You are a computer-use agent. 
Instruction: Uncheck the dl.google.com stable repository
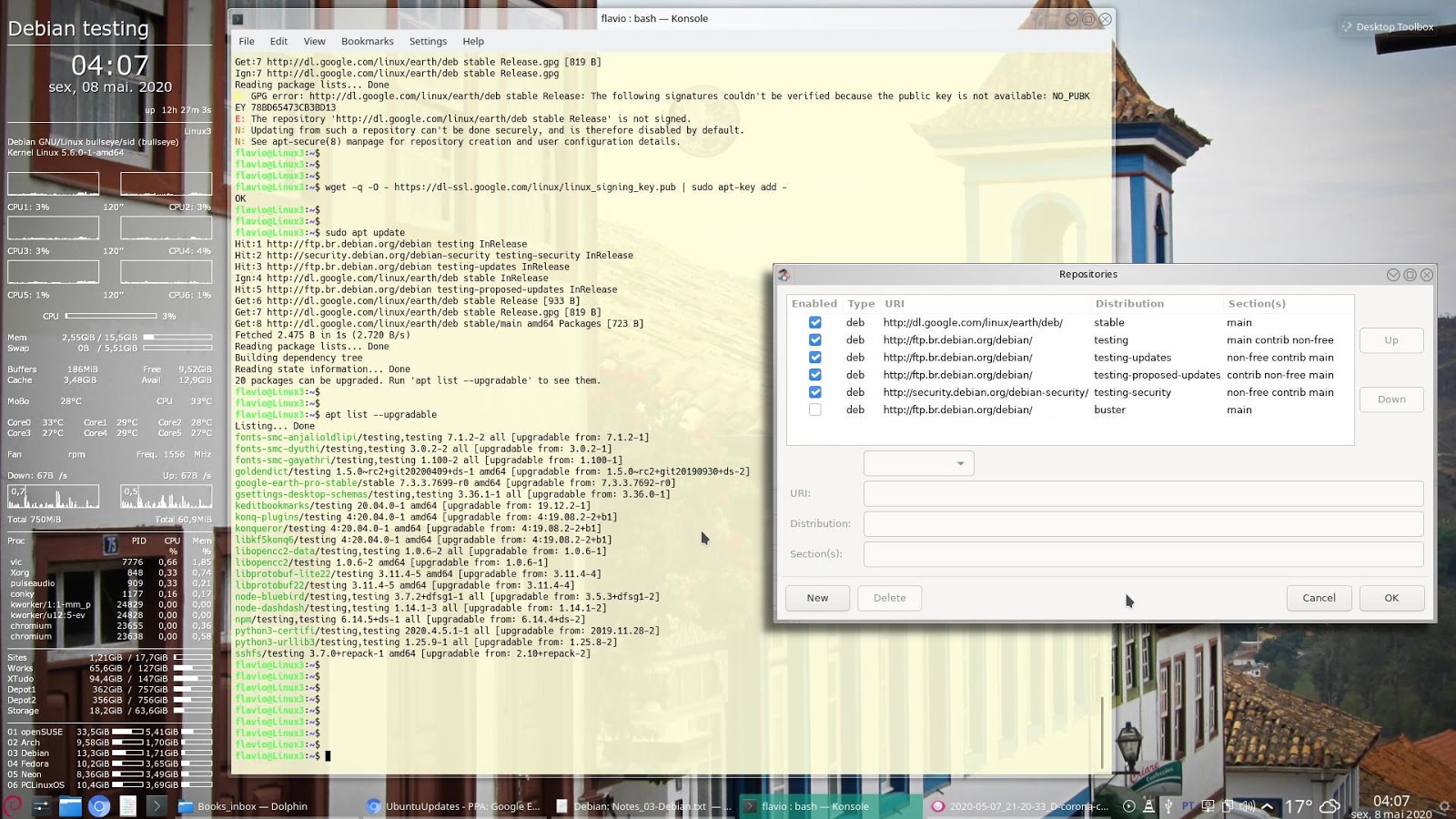[814, 322]
